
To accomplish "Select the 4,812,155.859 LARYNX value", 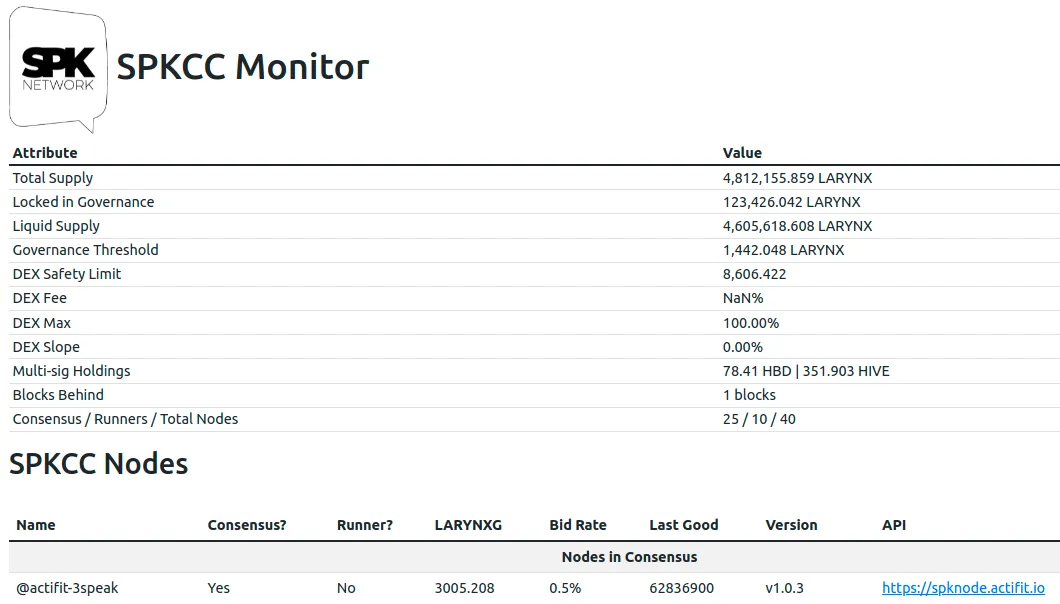I will pos(798,178).
